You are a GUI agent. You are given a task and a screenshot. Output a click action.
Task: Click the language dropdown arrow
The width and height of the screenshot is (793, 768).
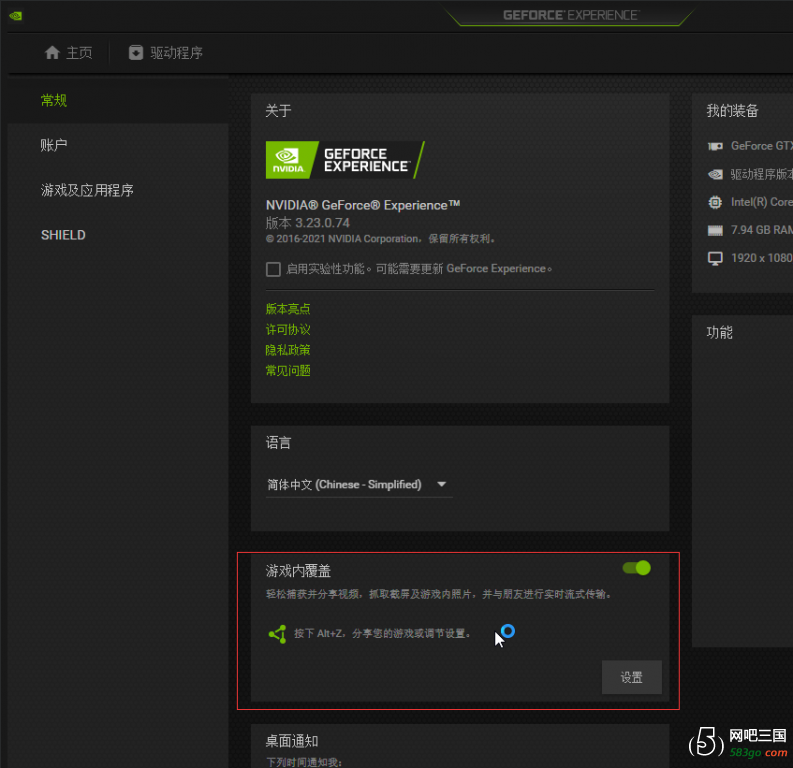pyautogui.click(x=442, y=484)
